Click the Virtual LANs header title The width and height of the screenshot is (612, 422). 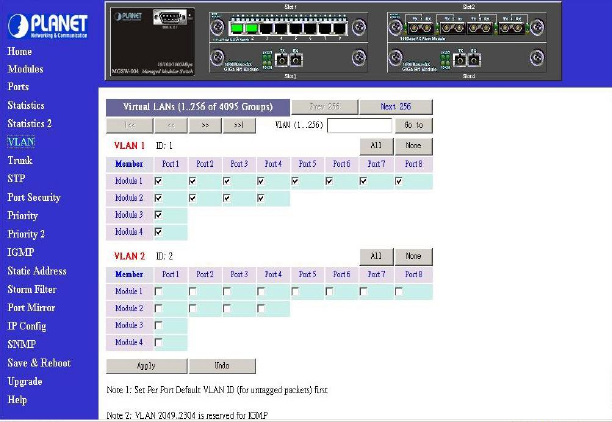click(x=198, y=107)
